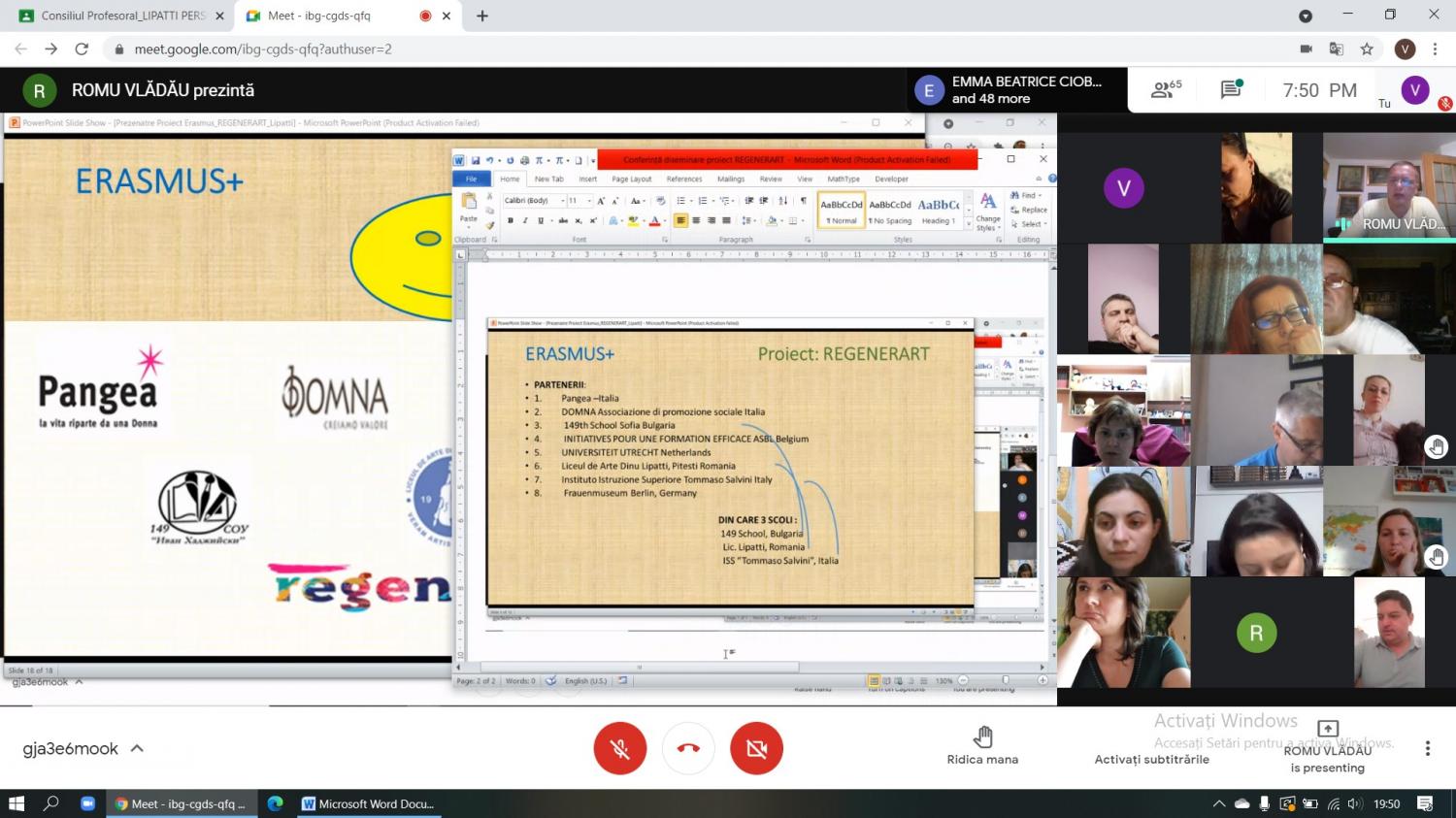Image resolution: width=1456 pixels, height=818 pixels.
Task: Toggle Underline in the shared Word ribbon
Action: 541,220
